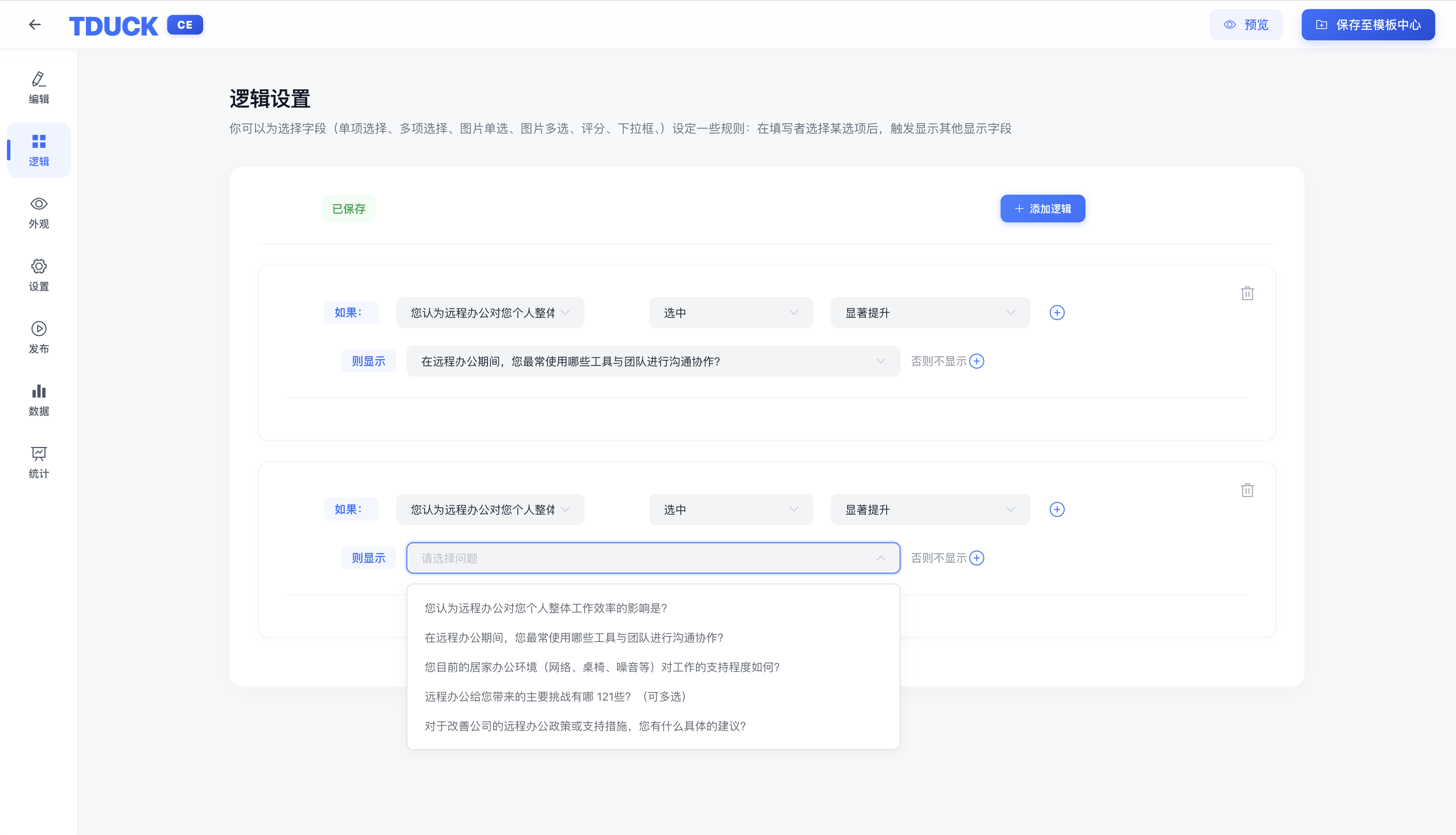Collapse the open 请选择问题 dropdown
The width and height of the screenshot is (1456, 835).
pos(653,558)
